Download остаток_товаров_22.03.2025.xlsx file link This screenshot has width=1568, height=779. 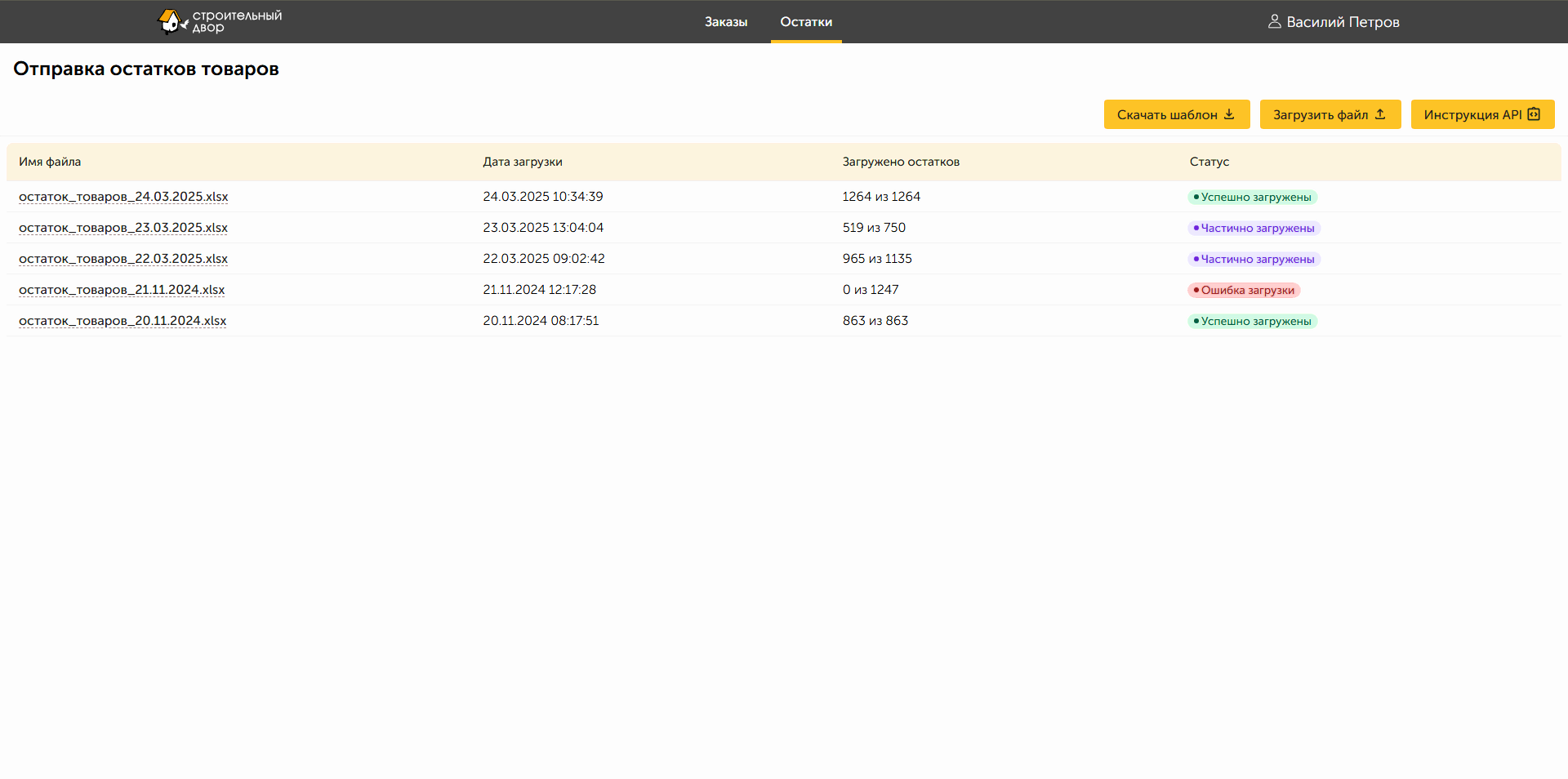tap(123, 259)
